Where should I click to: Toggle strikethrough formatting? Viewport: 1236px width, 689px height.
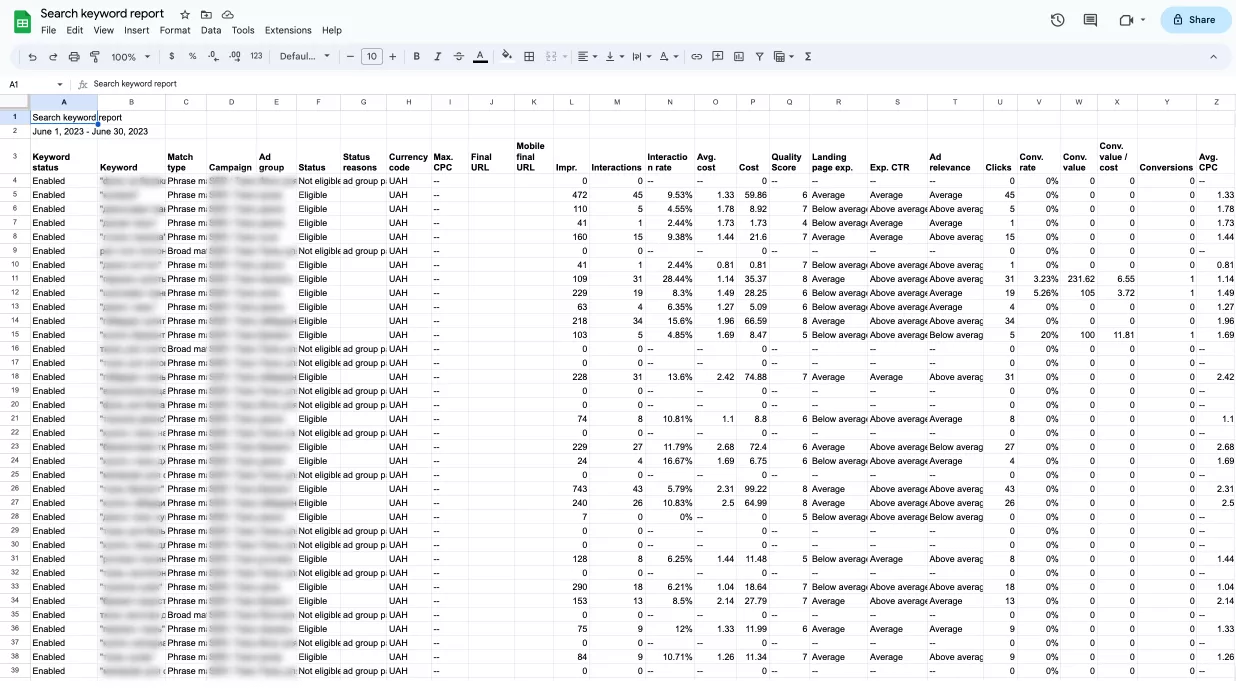pyautogui.click(x=458, y=57)
